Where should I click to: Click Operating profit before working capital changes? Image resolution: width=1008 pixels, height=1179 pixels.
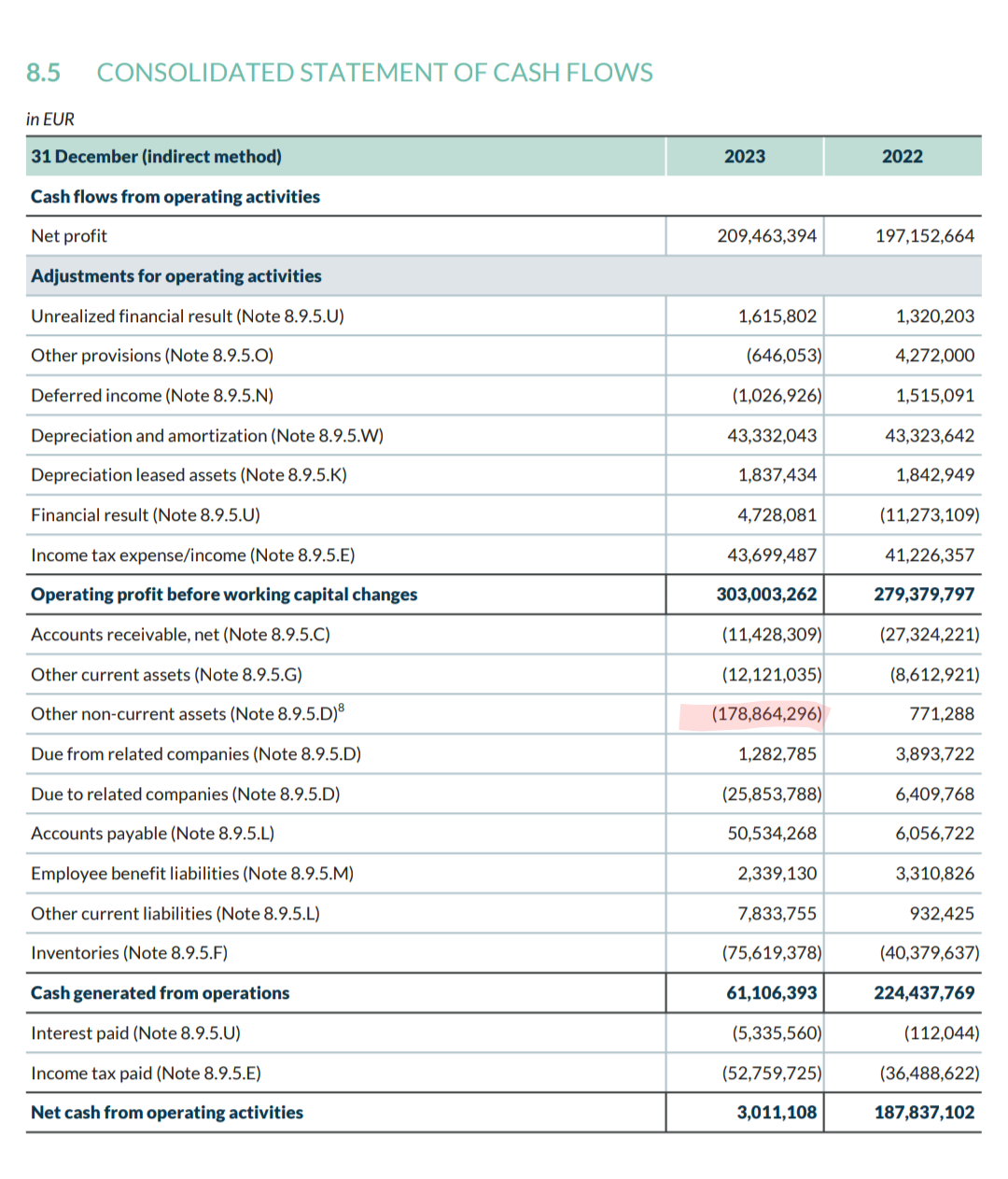pyautogui.click(x=224, y=595)
